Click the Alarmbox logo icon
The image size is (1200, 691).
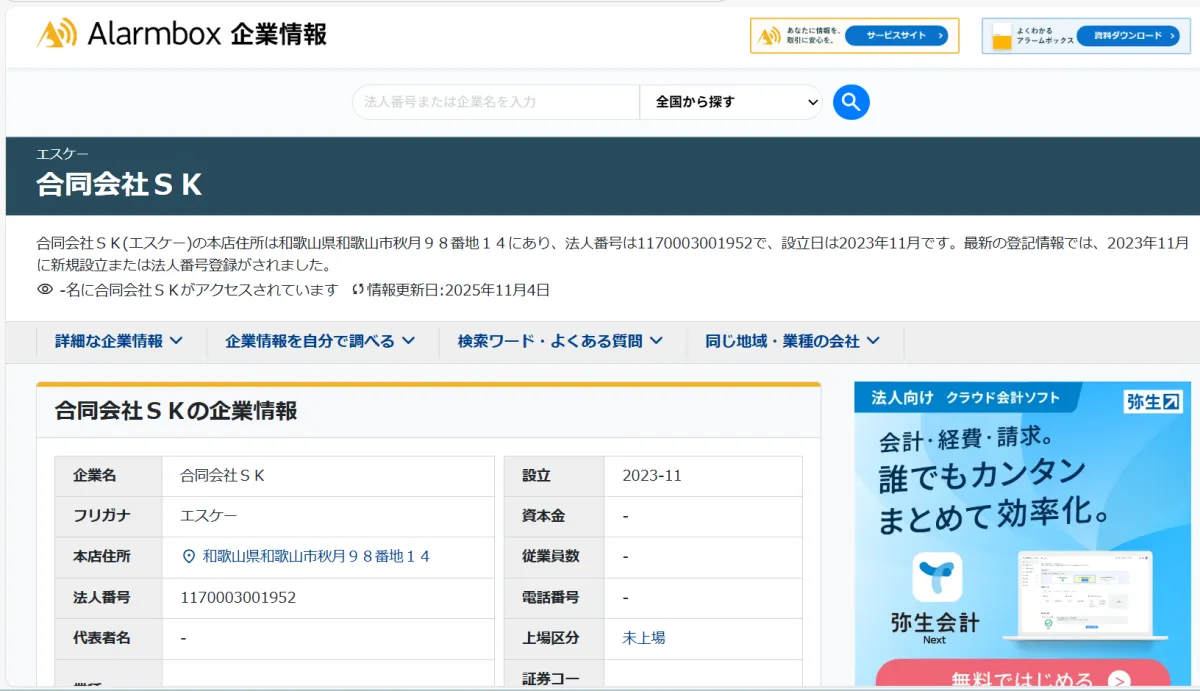(x=57, y=35)
